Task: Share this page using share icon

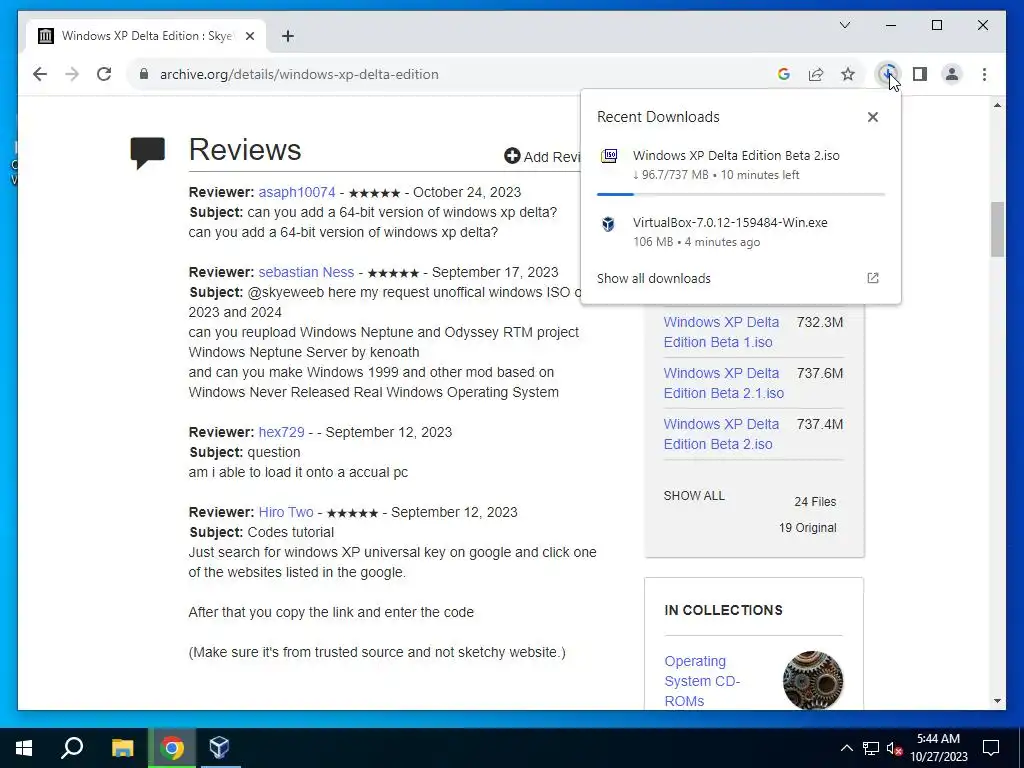Action: (816, 74)
